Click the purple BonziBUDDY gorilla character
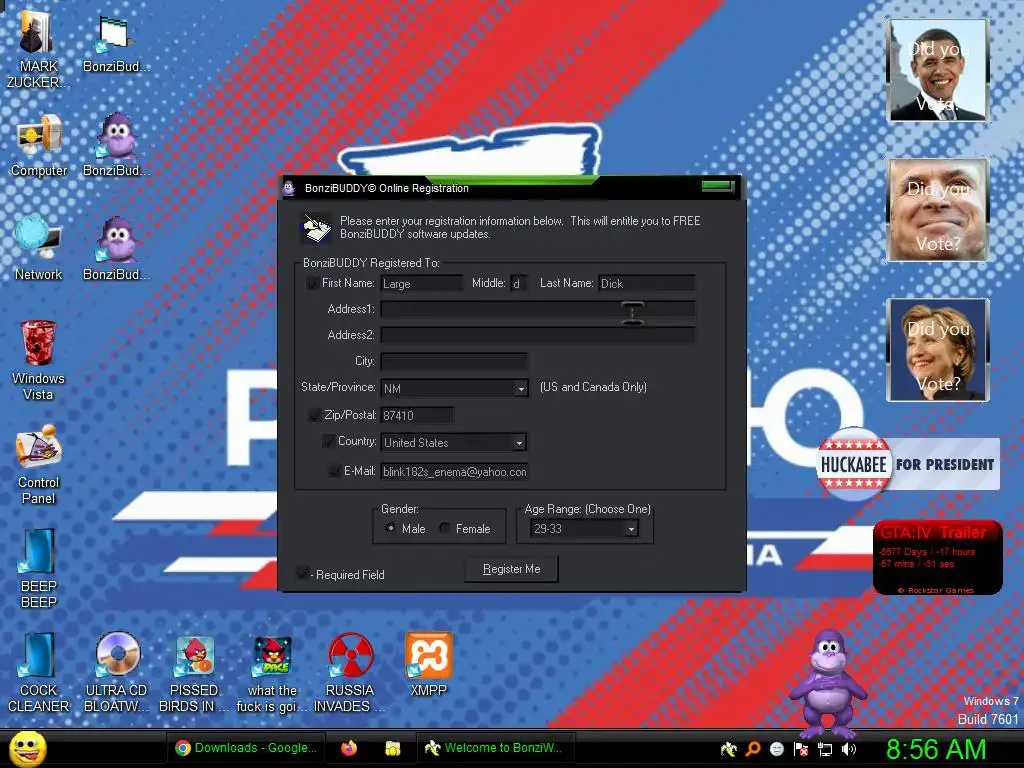The height and width of the screenshot is (768, 1024). [x=828, y=683]
